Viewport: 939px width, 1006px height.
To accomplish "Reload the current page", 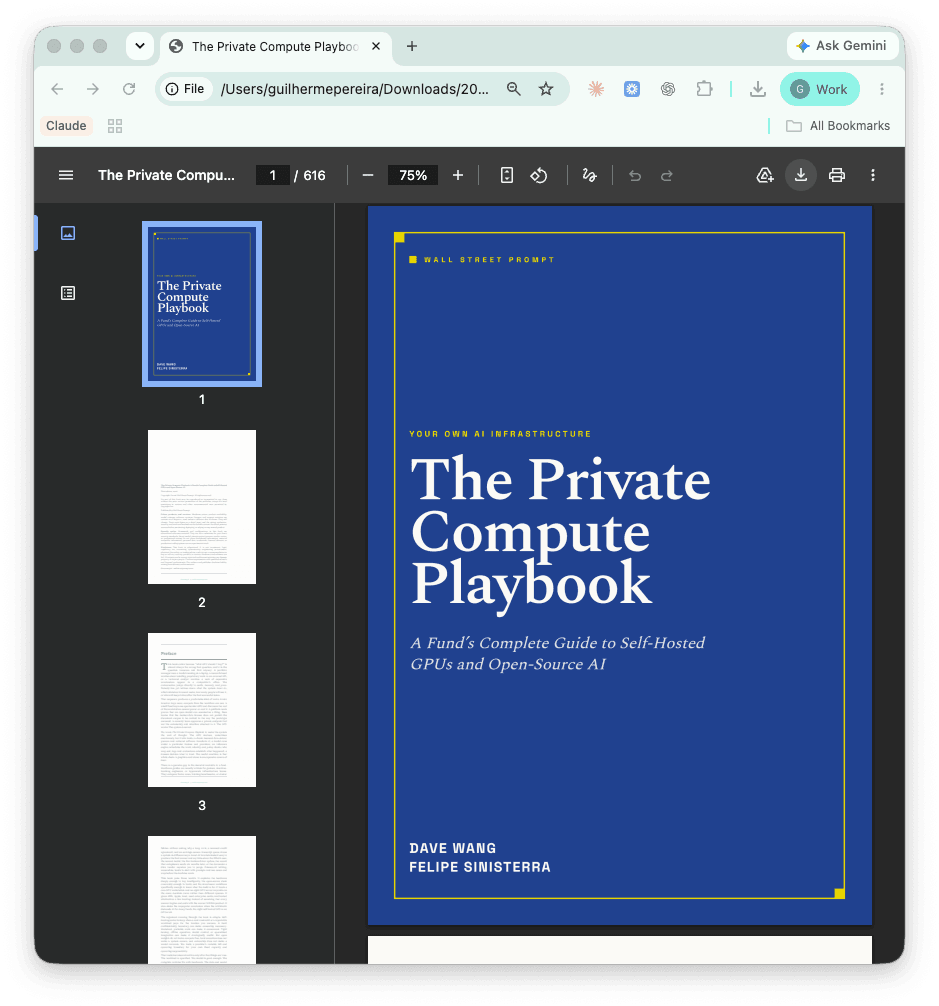I will pyautogui.click(x=129, y=89).
